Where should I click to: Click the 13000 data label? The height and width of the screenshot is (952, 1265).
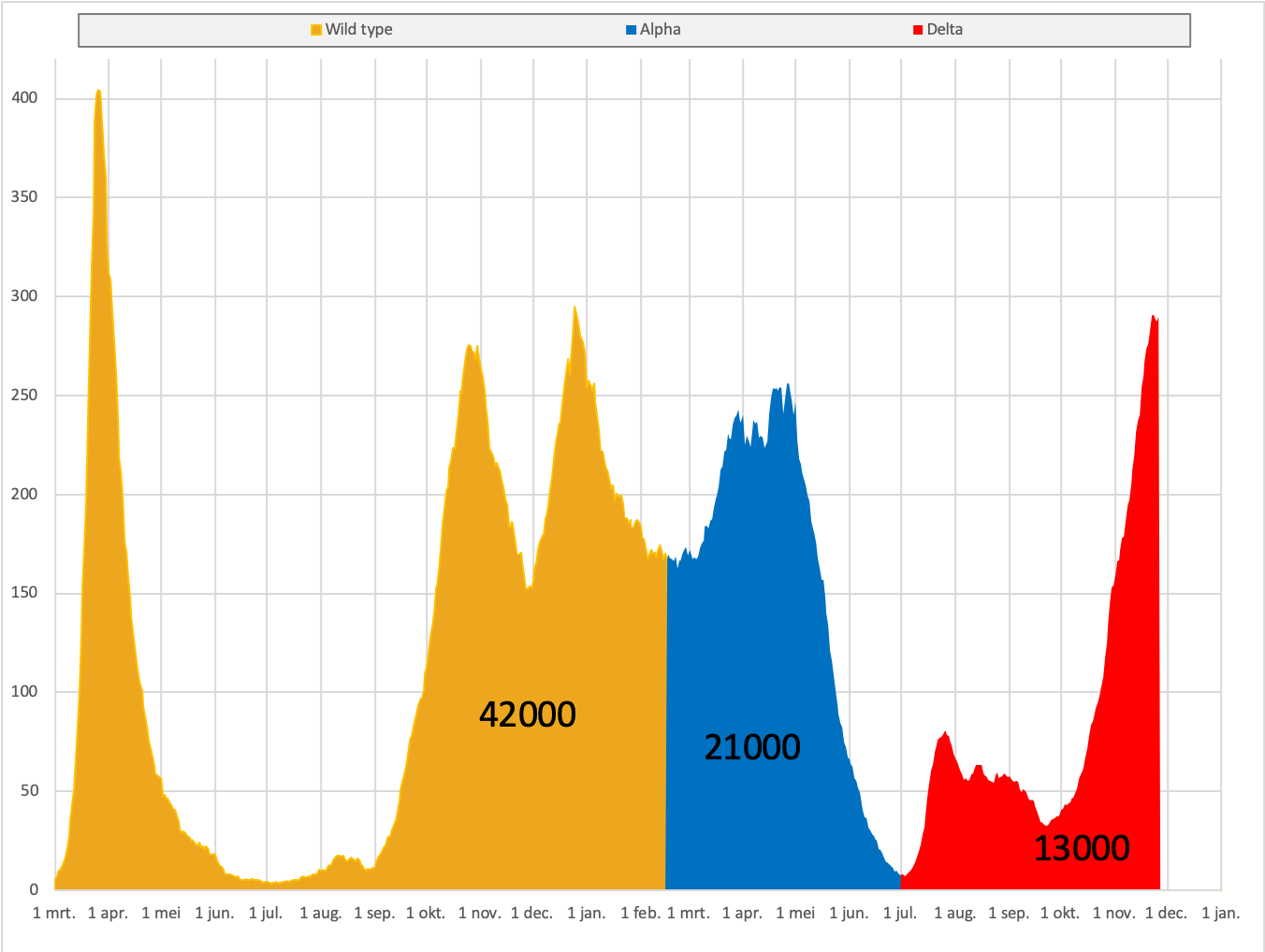coord(1082,848)
